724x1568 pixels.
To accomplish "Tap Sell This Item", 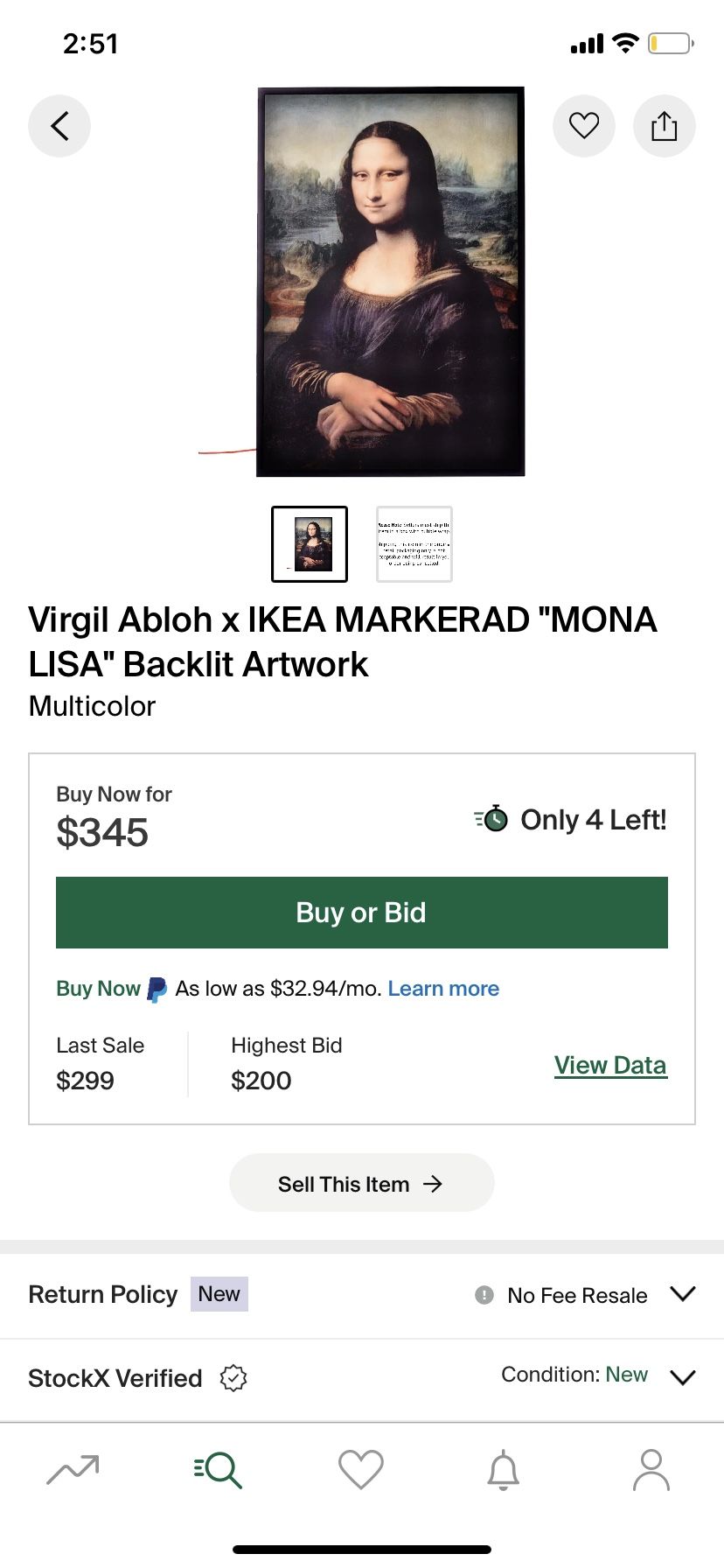I will pos(361,1183).
